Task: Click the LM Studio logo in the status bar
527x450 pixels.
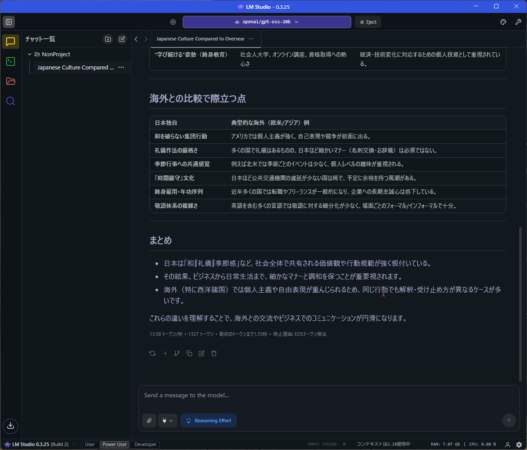Action: tap(7, 445)
